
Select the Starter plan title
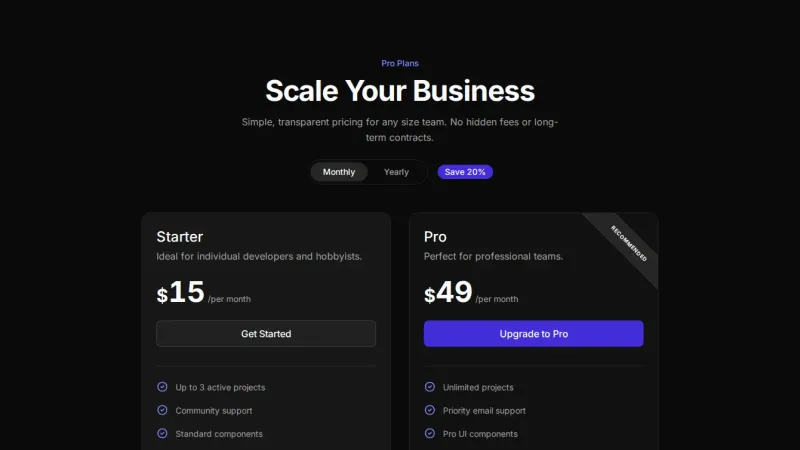[x=180, y=237]
